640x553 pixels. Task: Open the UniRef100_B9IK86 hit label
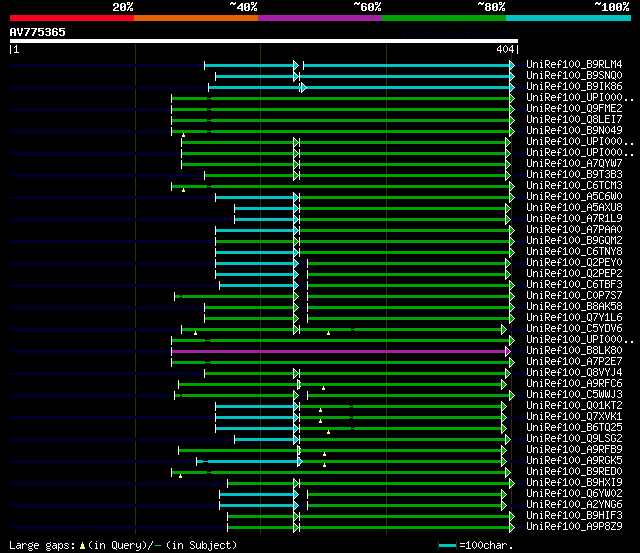pyautogui.click(x=574, y=87)
